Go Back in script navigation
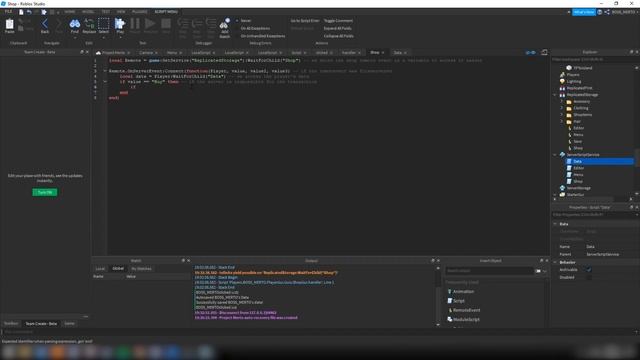 [45, 26]
